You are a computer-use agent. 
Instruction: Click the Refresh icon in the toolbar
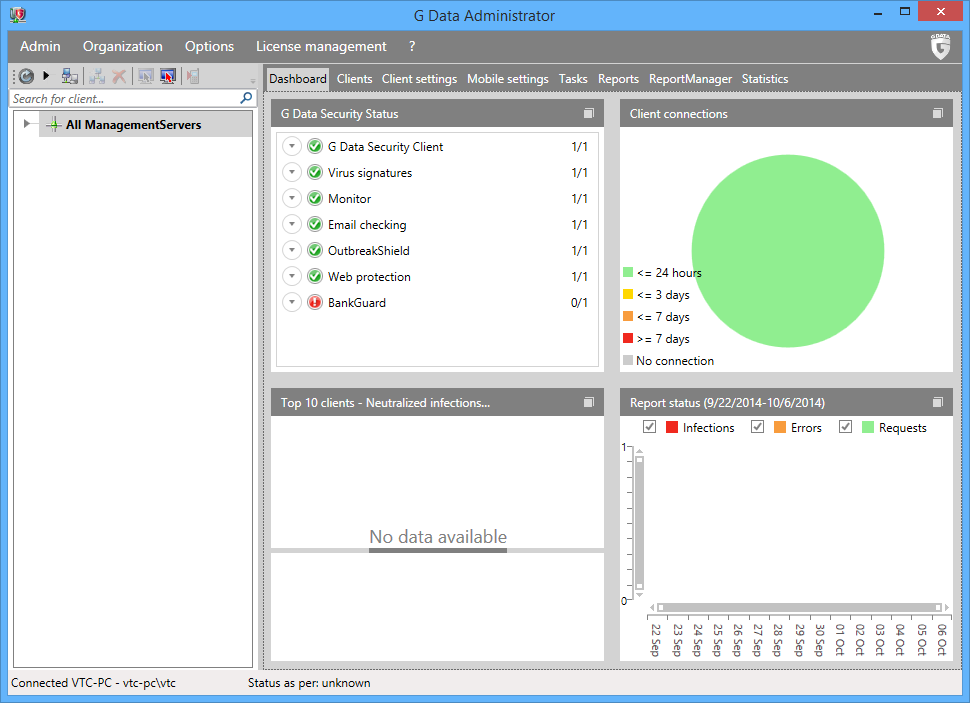pyautogui.click(x=26, y=76)
